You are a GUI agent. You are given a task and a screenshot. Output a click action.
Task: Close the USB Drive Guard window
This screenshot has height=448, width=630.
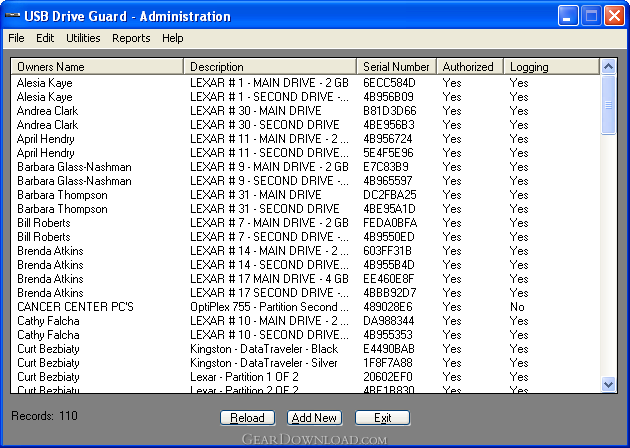[614, 16]
